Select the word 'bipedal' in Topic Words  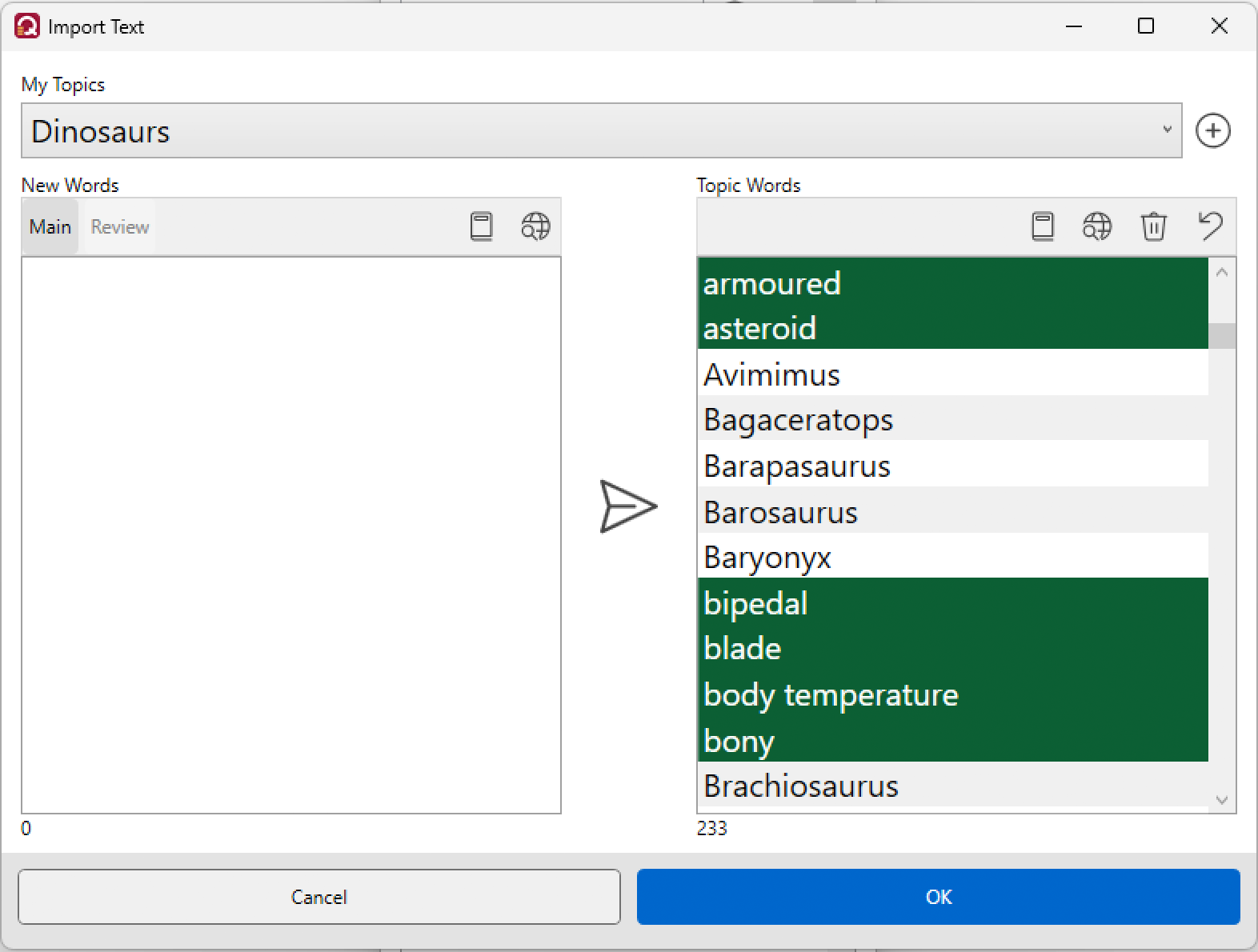[x=952, y=602]
